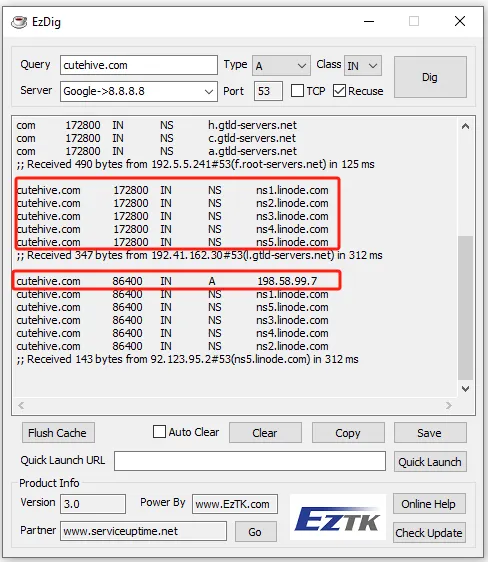488x562 pixels.
Task: Click the 172800 row for ns4.linode.com
Action: (x=172, y=229)
